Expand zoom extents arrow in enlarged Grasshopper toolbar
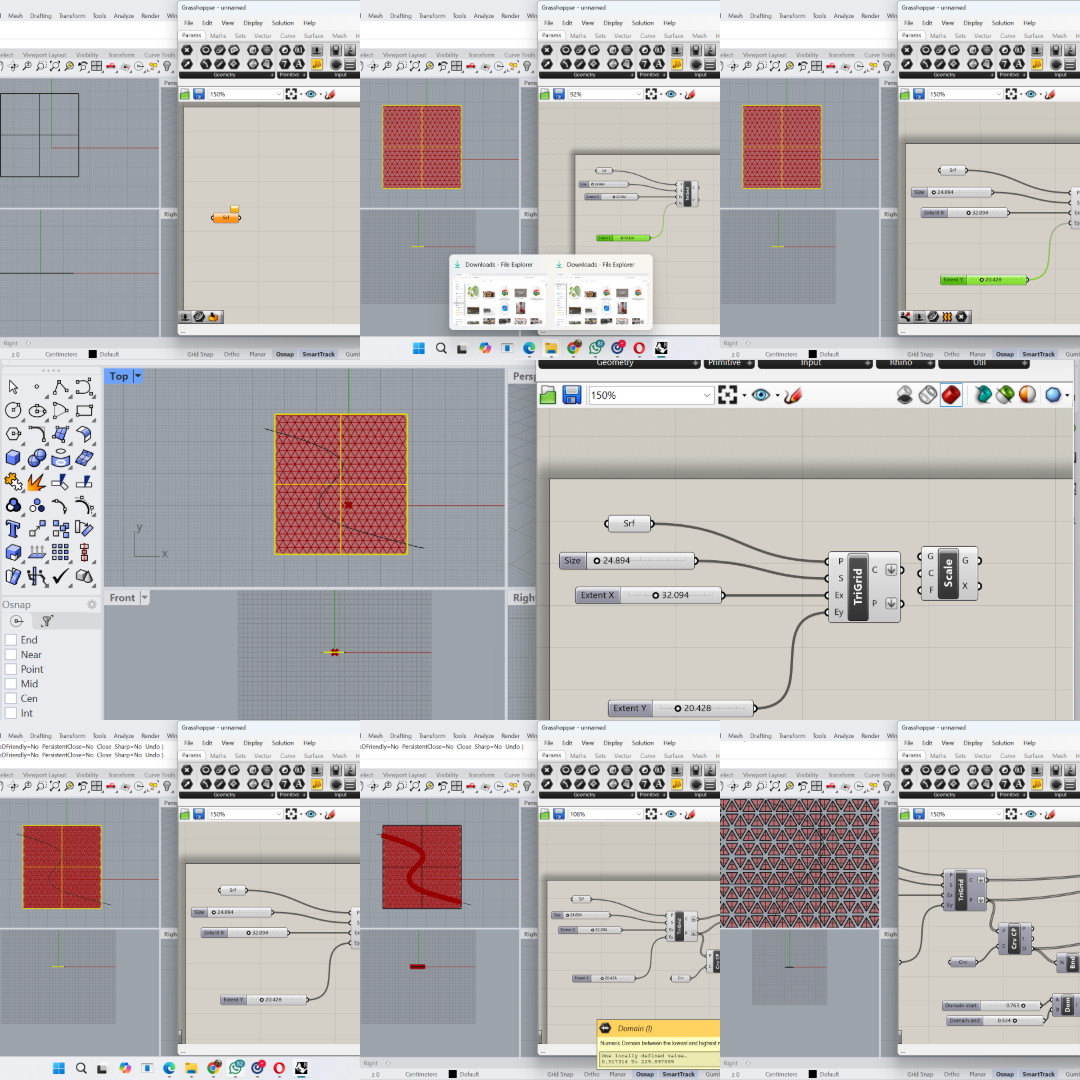This screenshot has width=1080, height=1080. coord(744,395)
